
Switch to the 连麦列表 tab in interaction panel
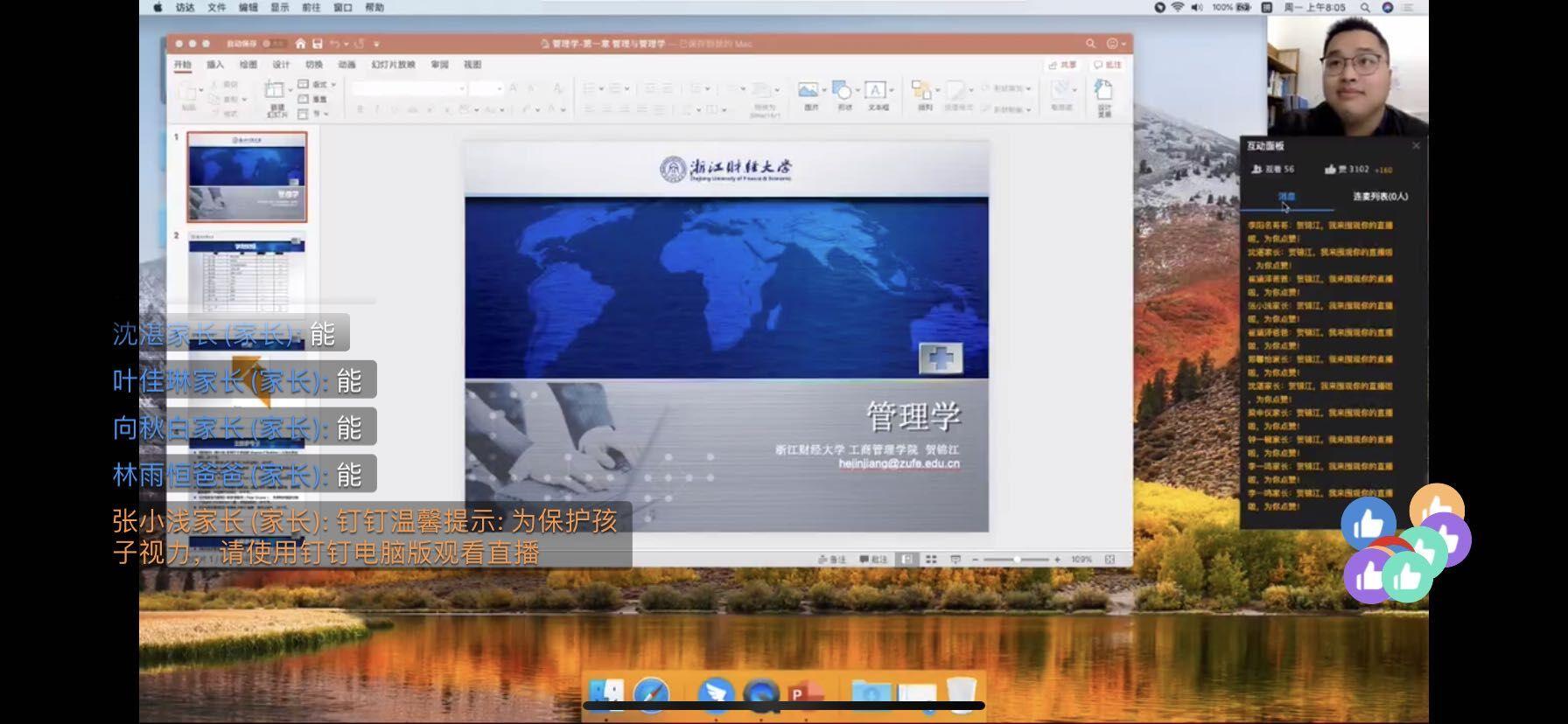click(x=1380, y=197)
